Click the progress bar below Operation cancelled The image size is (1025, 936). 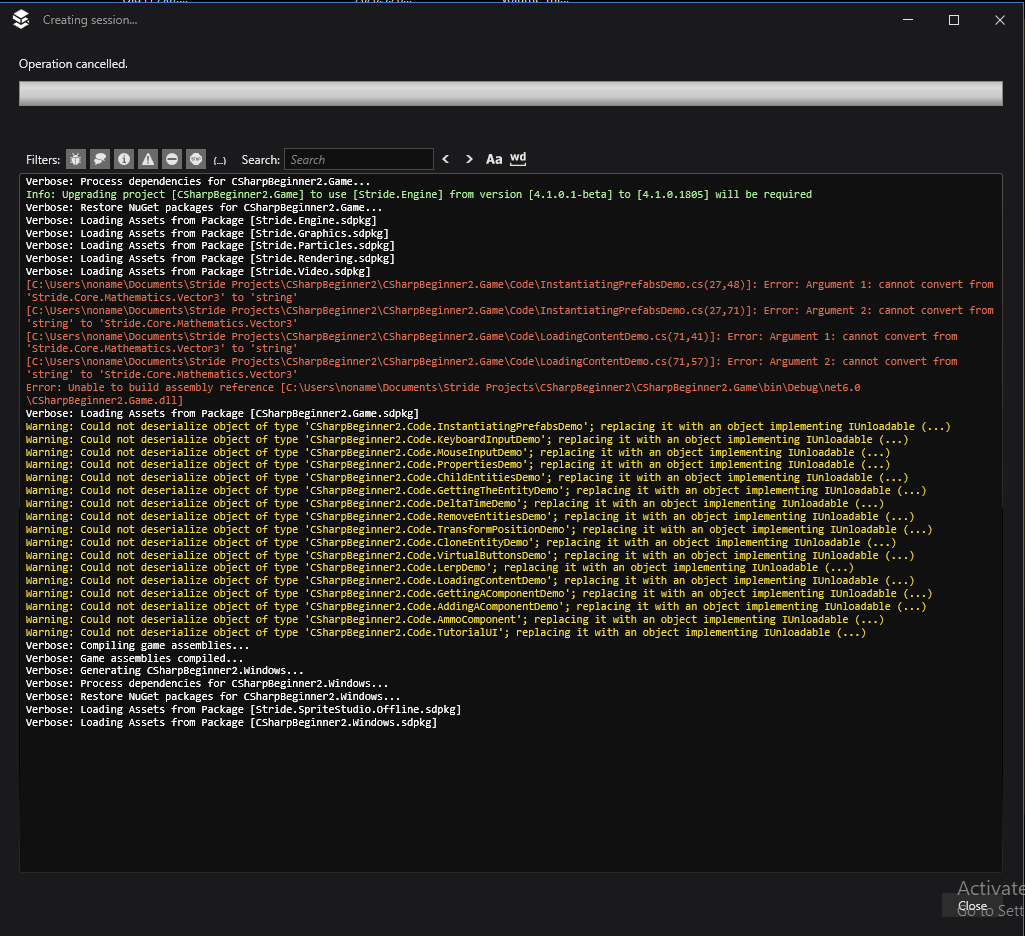pyautogui.click(x=510, y=92)
